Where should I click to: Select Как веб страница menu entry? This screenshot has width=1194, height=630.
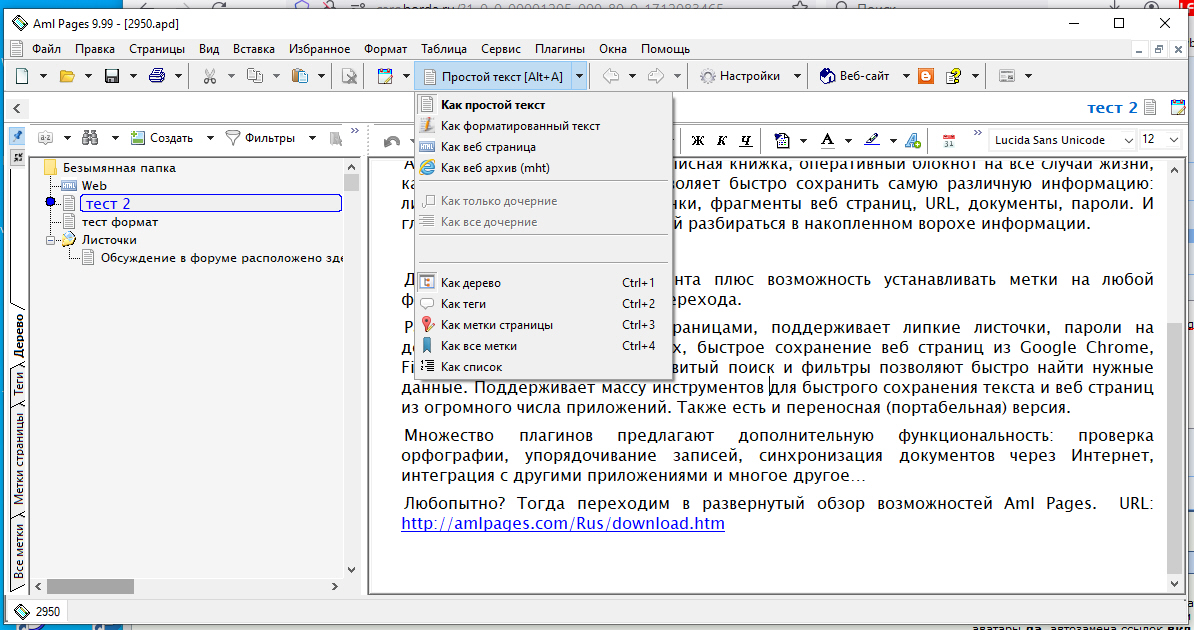[x=487, y=147]
